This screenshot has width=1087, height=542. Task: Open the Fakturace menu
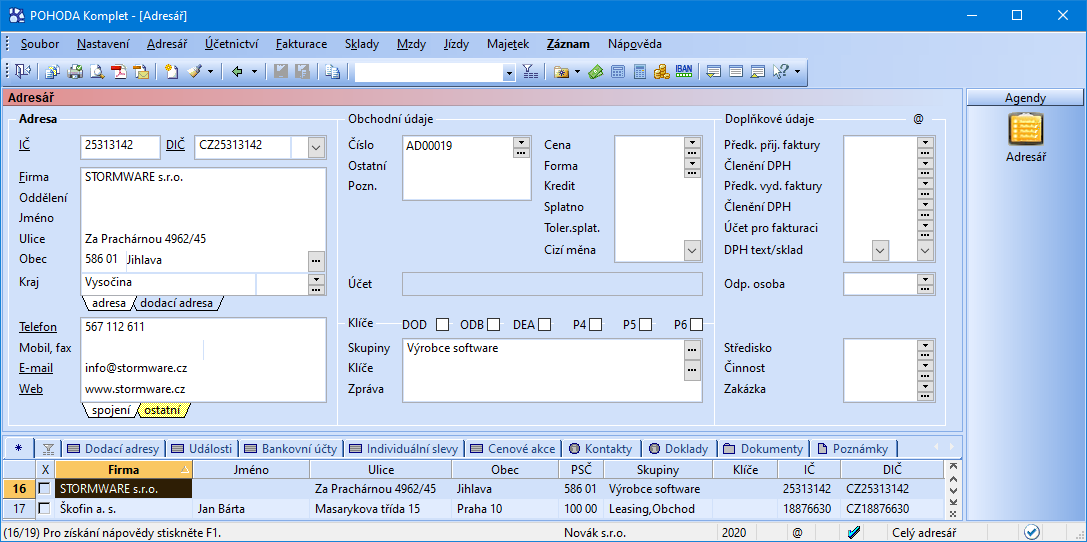click(302, 44)
